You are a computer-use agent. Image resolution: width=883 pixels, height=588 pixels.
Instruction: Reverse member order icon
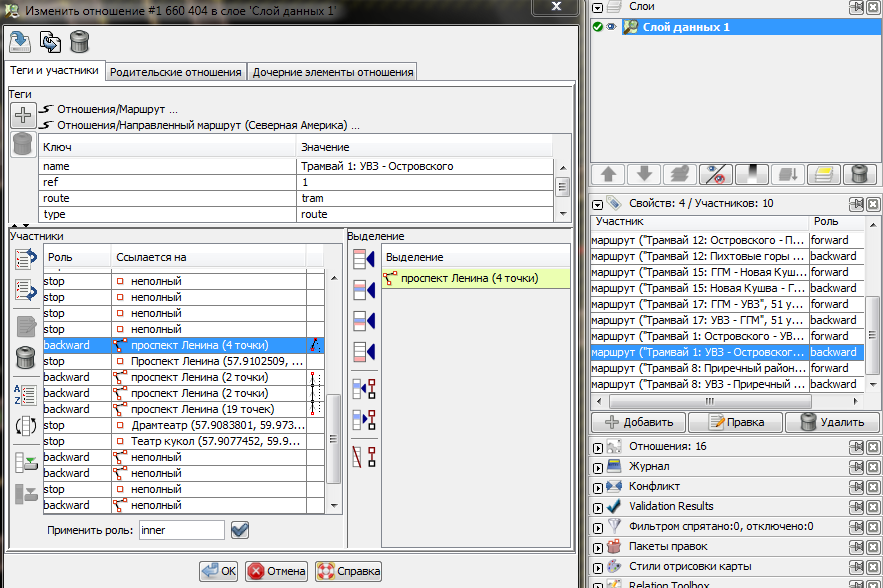click(x=25, y=426)
